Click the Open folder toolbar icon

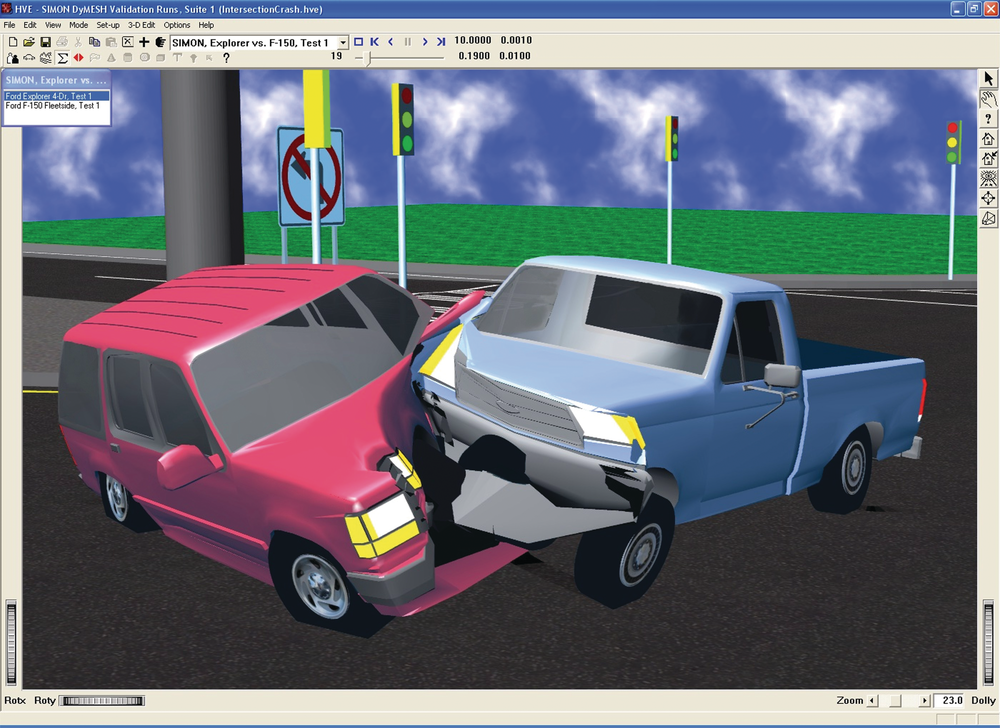click(29, 42)
